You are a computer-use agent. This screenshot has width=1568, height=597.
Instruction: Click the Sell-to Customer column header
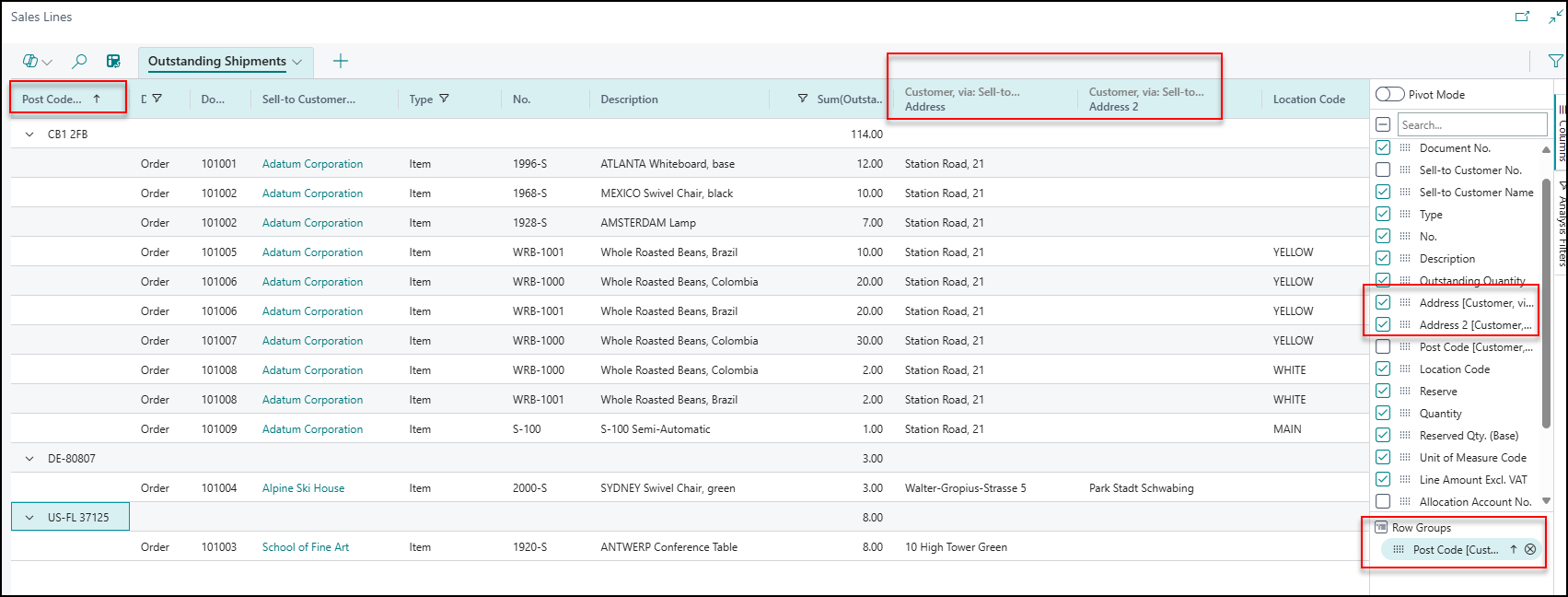click(308, 99)
